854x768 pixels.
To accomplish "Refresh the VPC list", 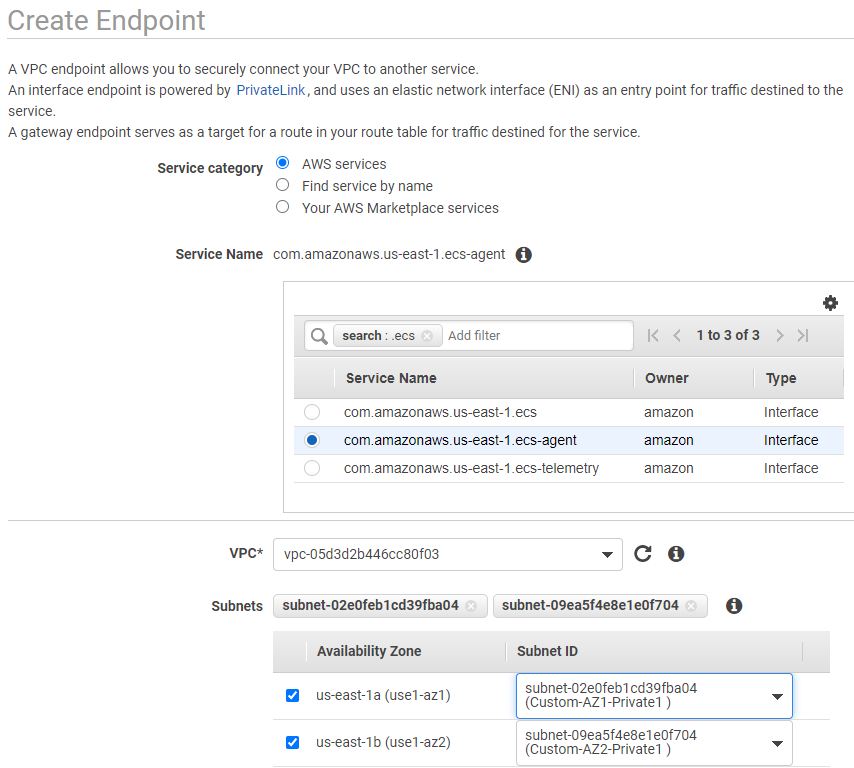I will coord(643,553).
